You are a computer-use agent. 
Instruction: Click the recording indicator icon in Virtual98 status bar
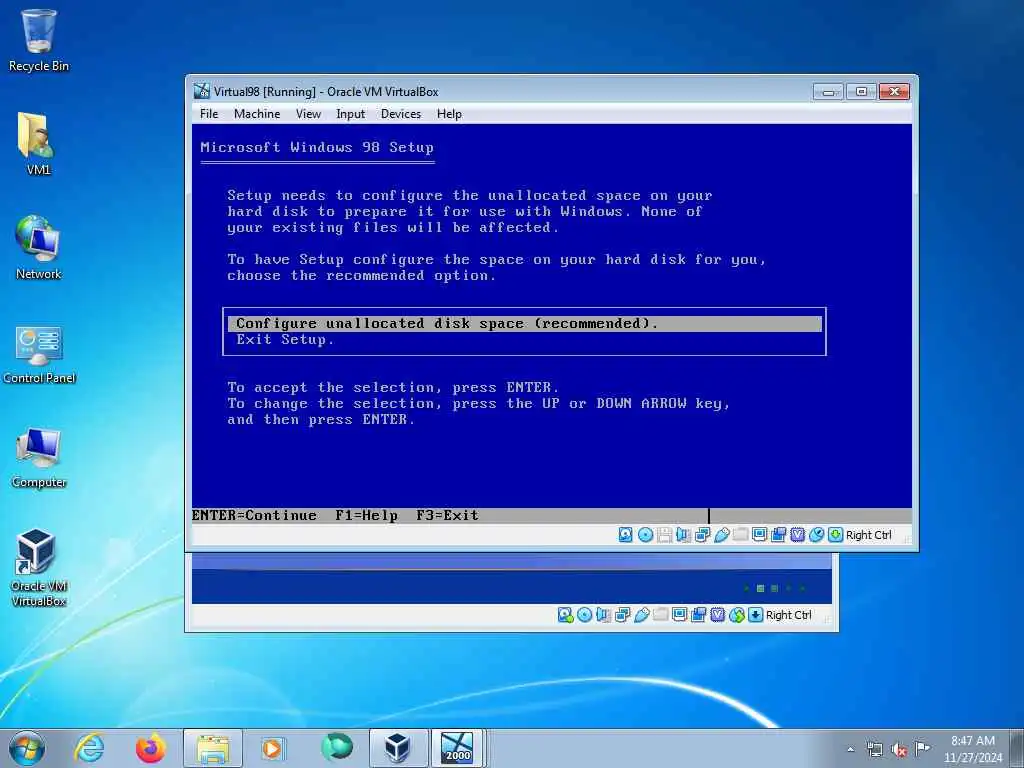778,535
